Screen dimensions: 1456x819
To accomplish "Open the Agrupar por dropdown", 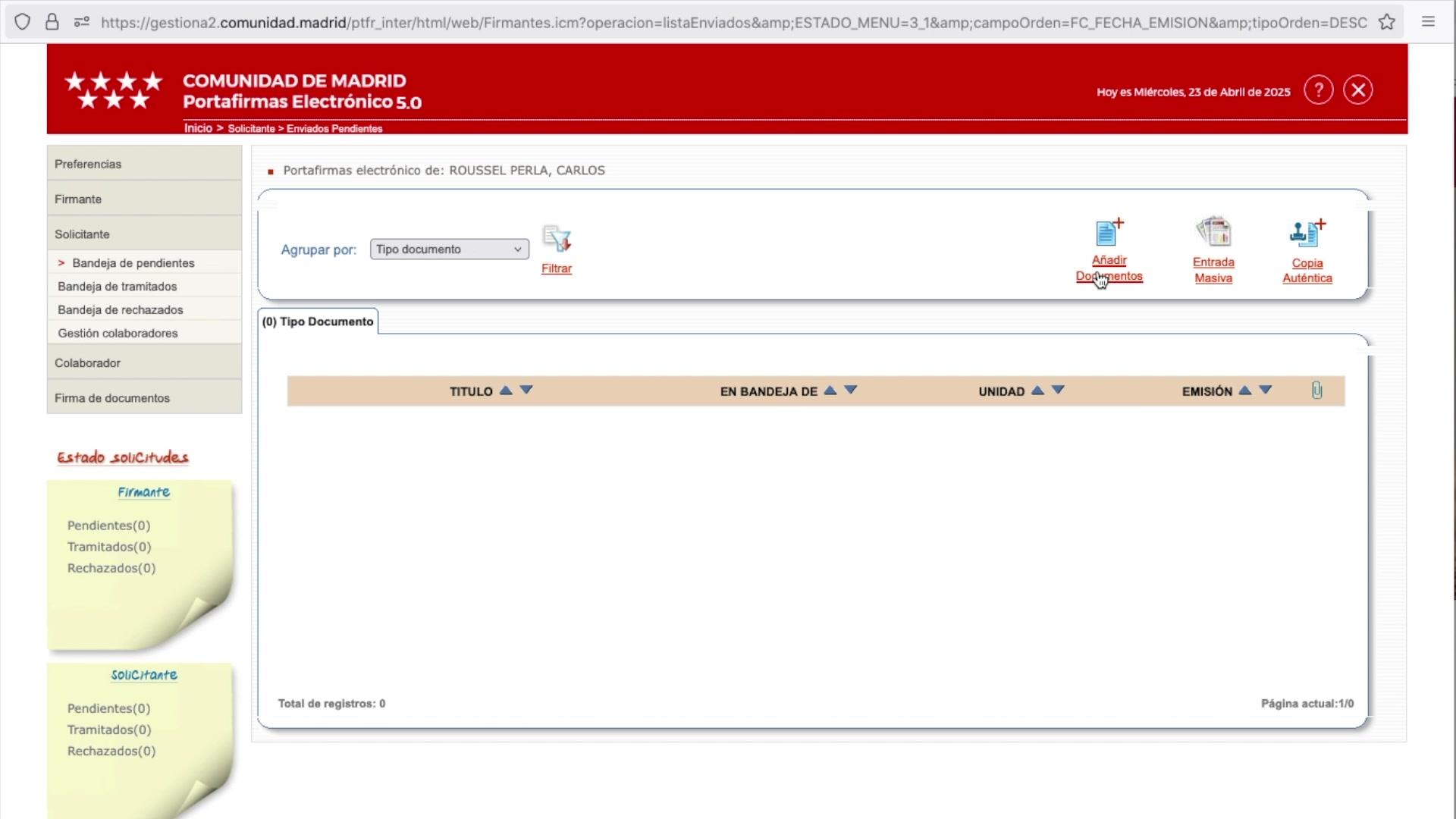I will pyautogui.click(x=449, y=249).
